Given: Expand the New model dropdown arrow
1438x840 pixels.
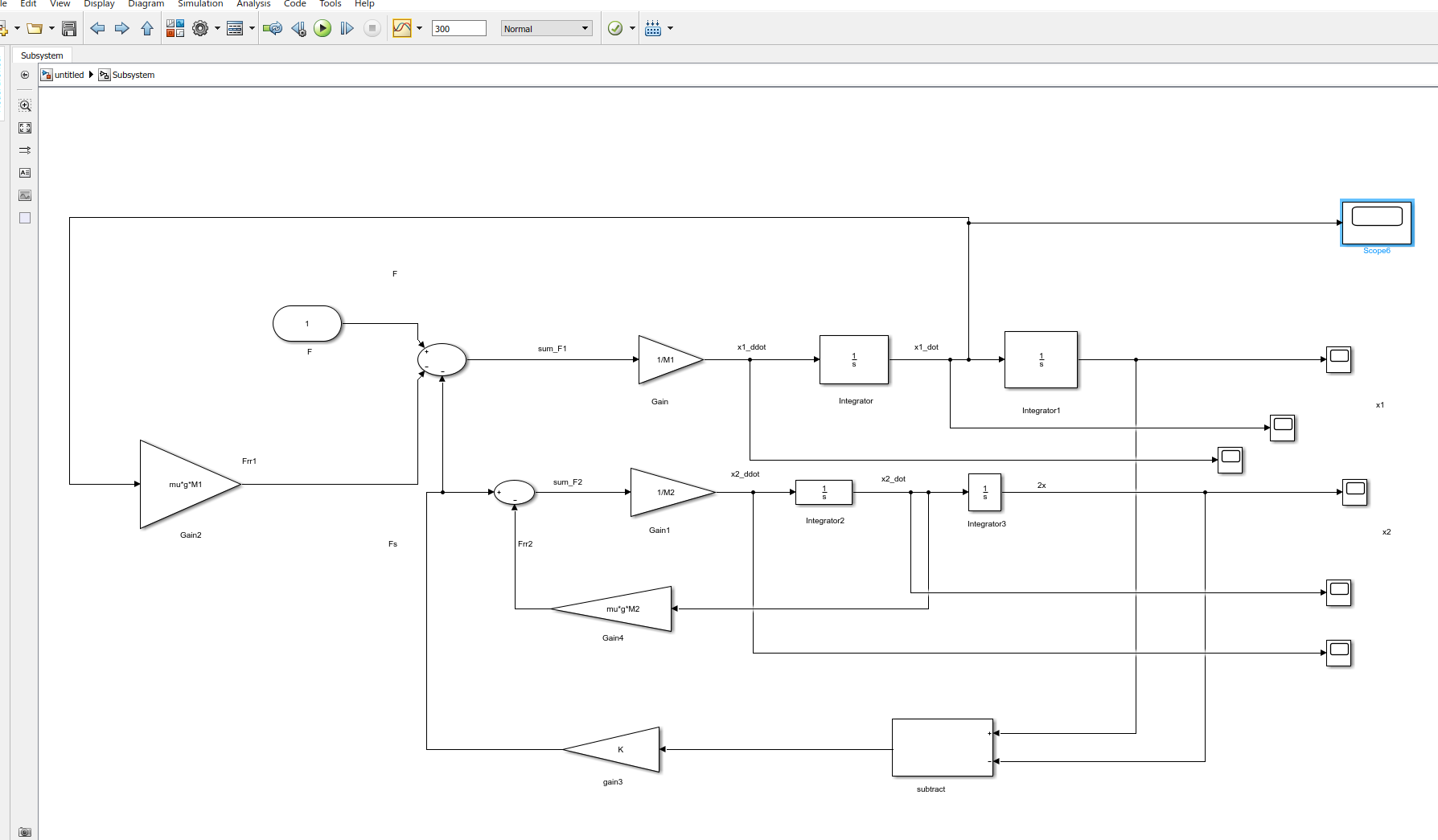Looking at the screenshot, I should [x=17, y=29].
